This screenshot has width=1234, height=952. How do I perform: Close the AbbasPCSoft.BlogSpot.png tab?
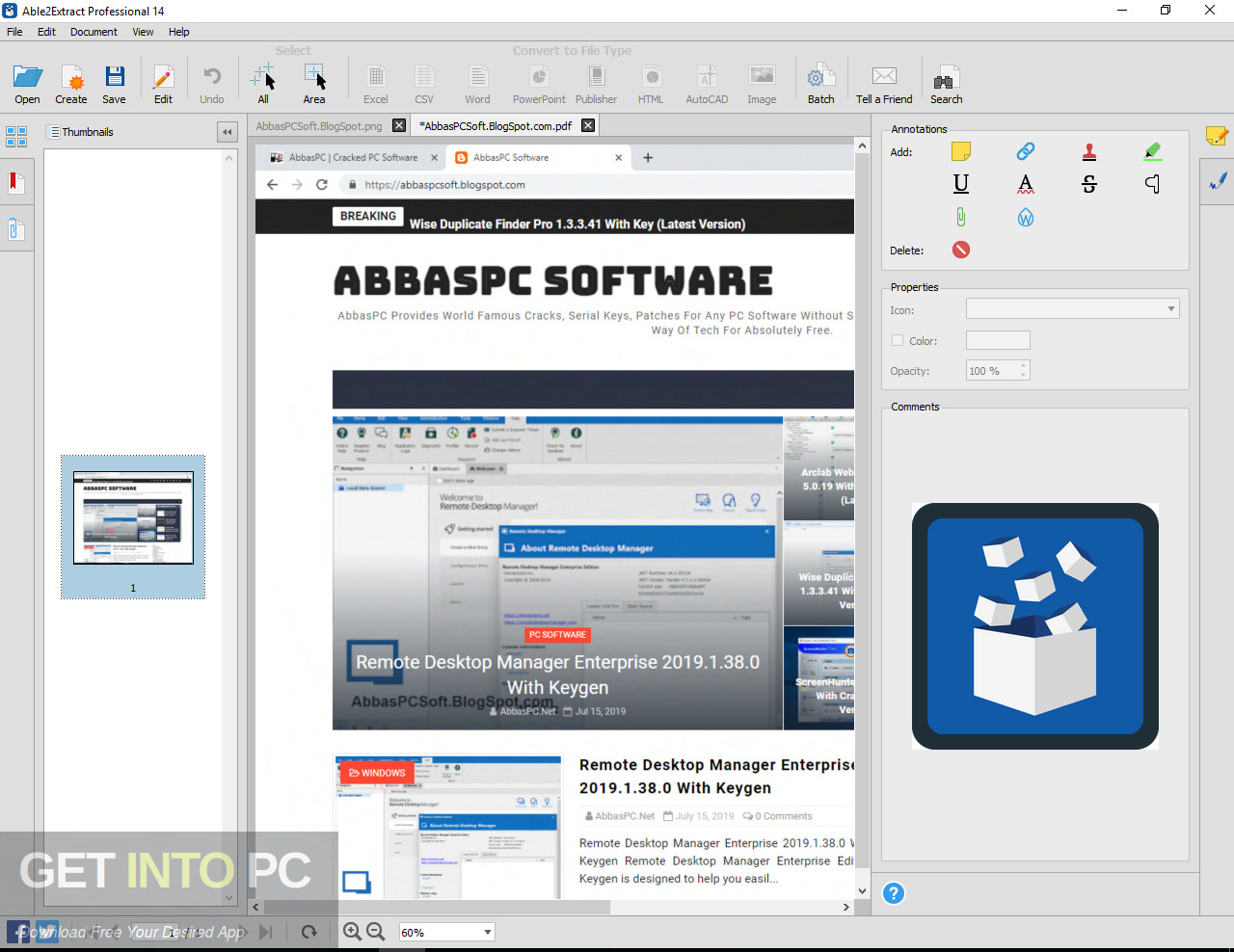[399, 125]
